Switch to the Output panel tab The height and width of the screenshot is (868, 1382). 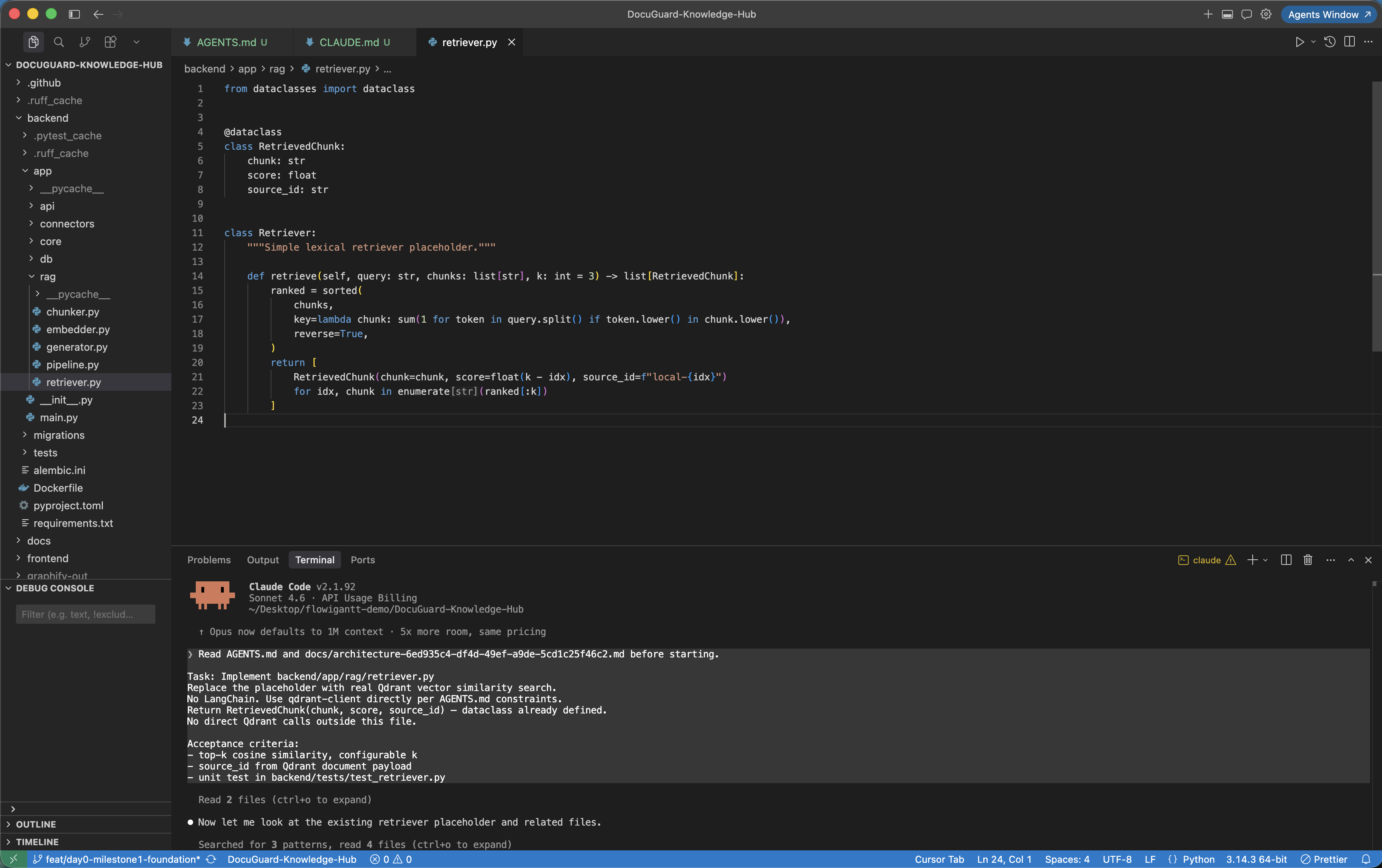(x=263, y=560)
